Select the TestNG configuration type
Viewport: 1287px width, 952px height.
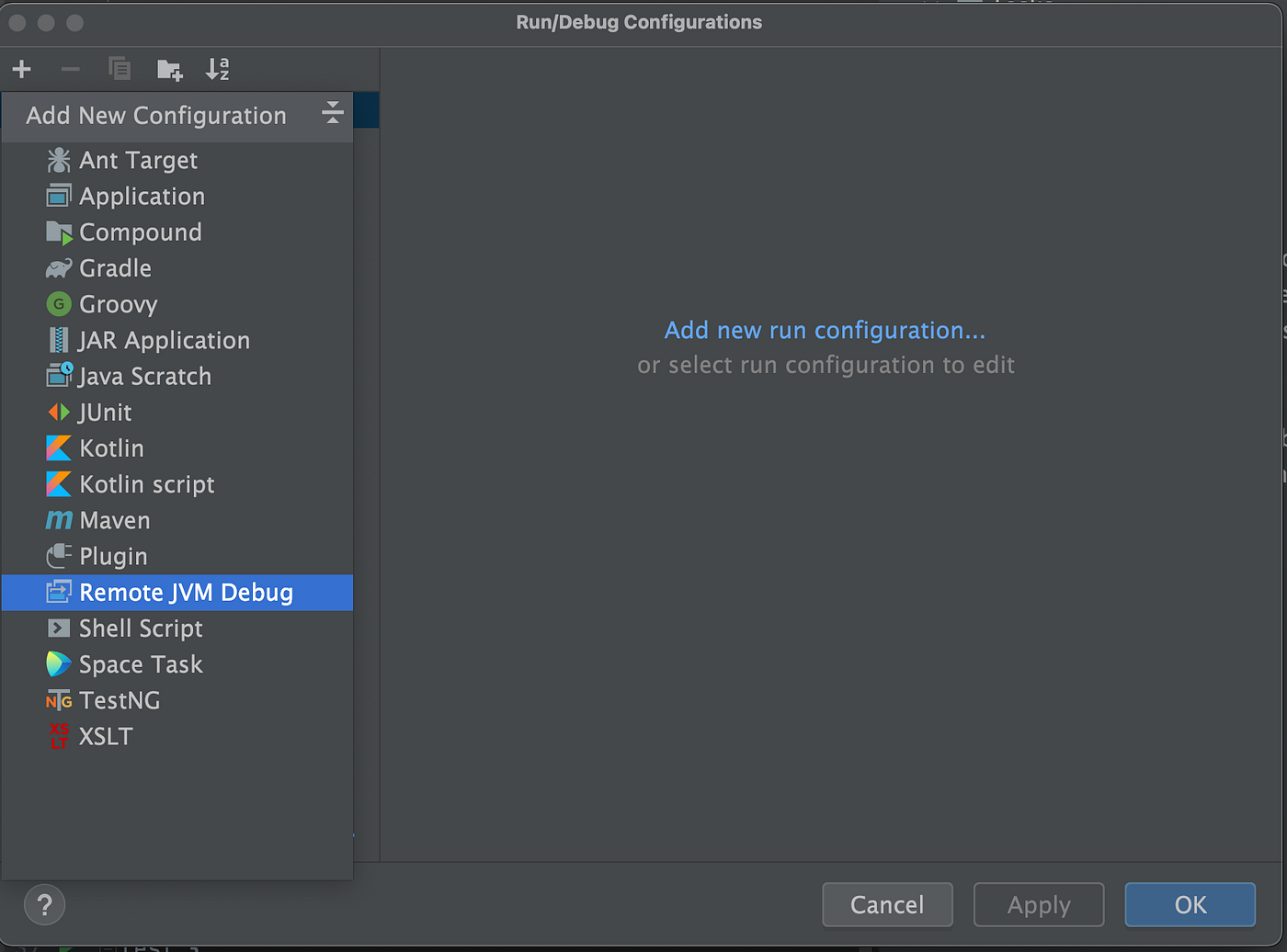(x=120, y=700)
